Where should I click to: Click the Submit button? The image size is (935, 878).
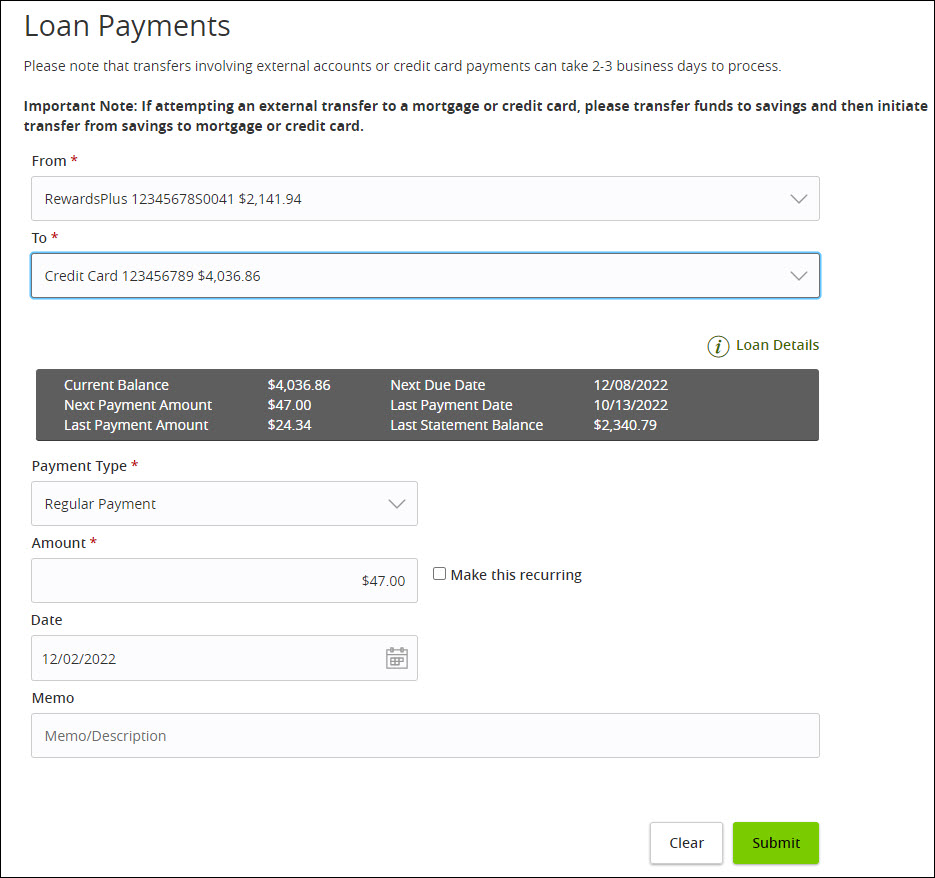[775, 843]
